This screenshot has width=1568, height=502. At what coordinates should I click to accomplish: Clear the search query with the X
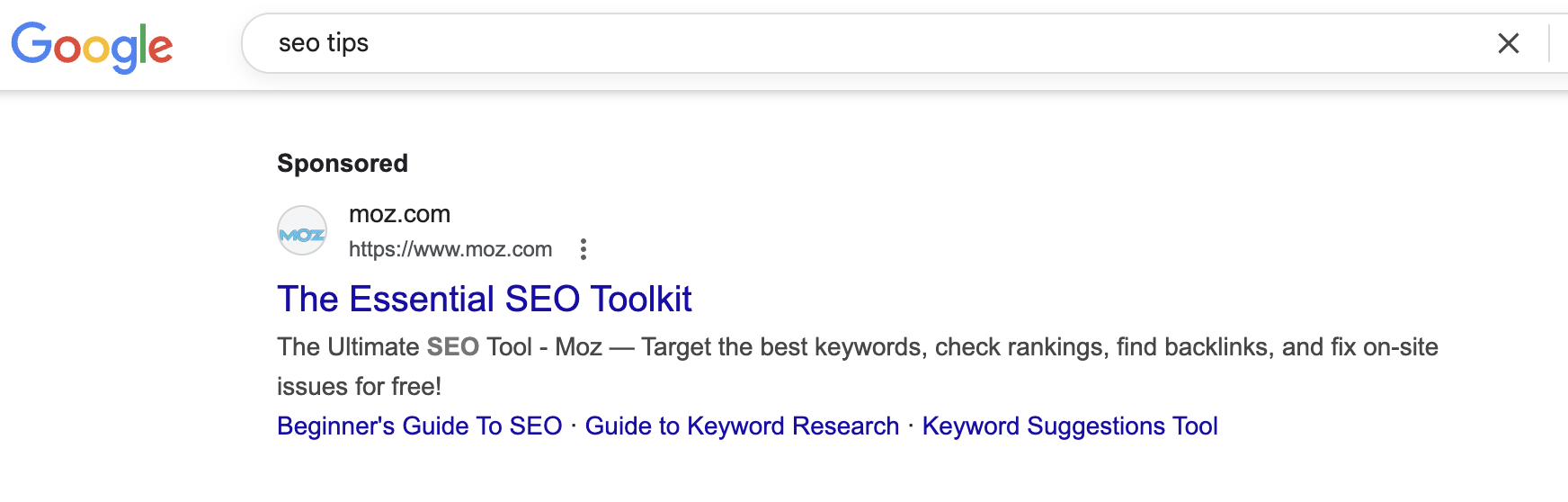(1508, 43)
